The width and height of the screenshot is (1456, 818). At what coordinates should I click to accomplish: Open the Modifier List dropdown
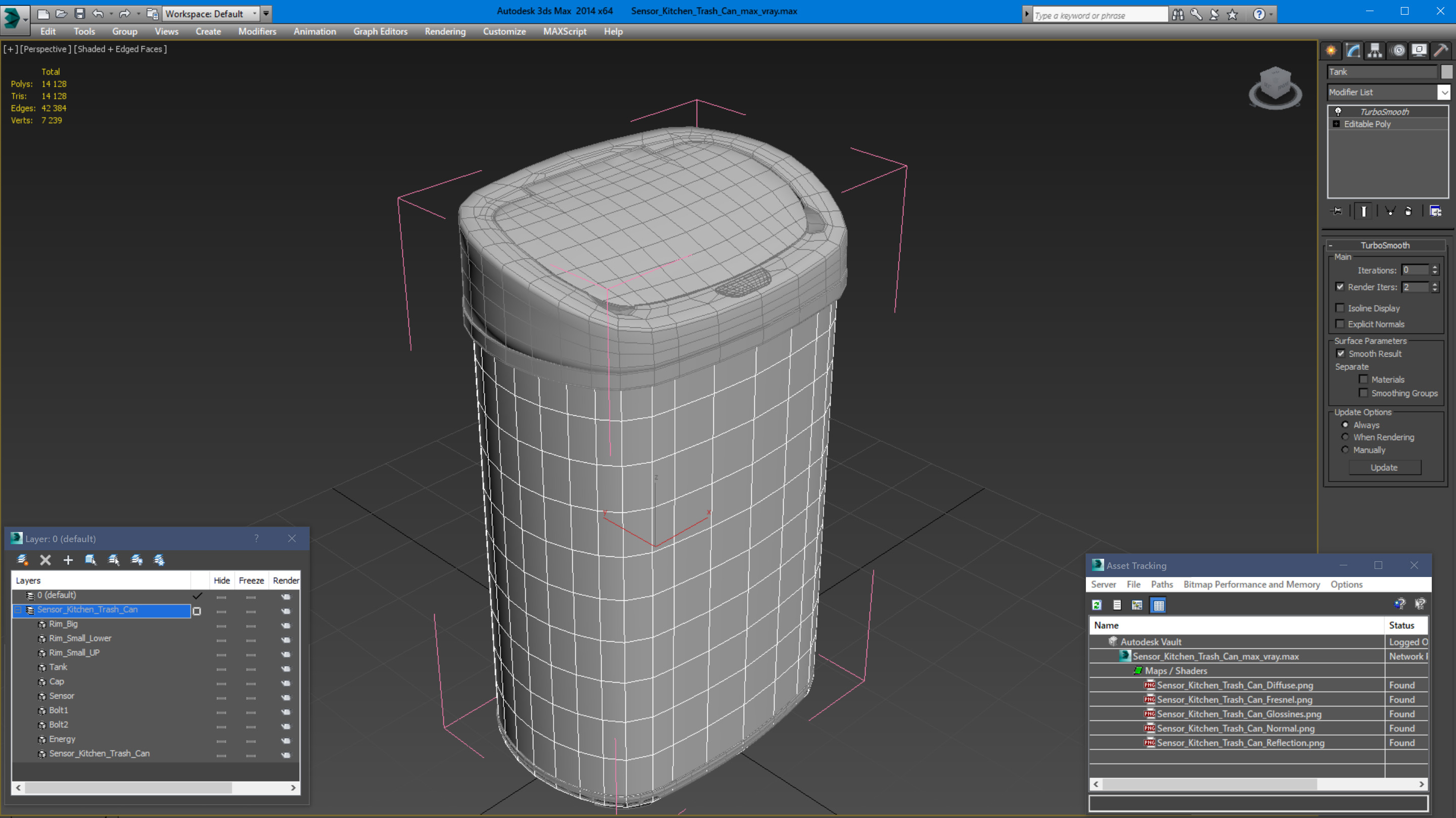(x=1444, y=92)
